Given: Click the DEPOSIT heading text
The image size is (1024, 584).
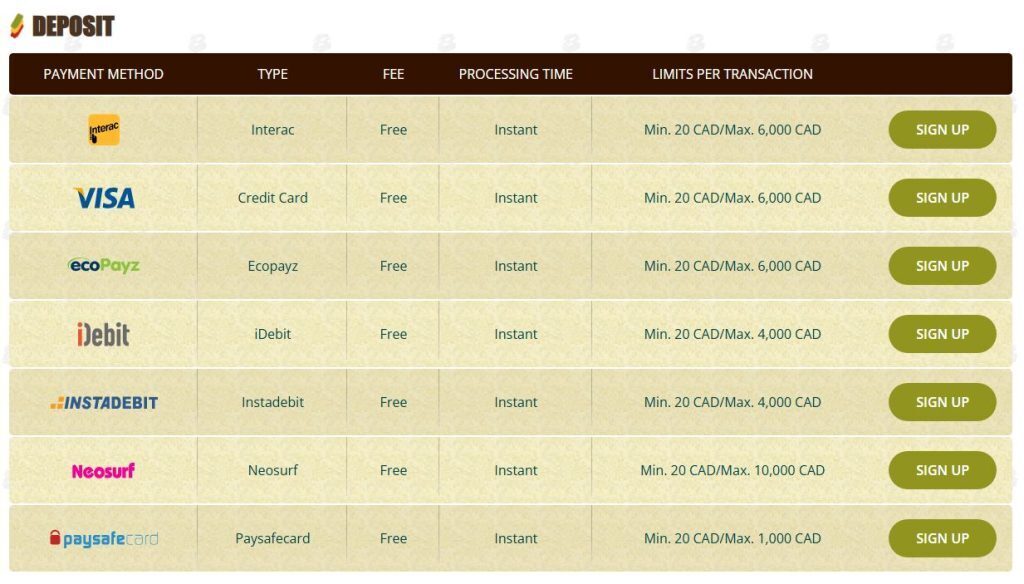Looking at the screenshot, I should 73,26.
